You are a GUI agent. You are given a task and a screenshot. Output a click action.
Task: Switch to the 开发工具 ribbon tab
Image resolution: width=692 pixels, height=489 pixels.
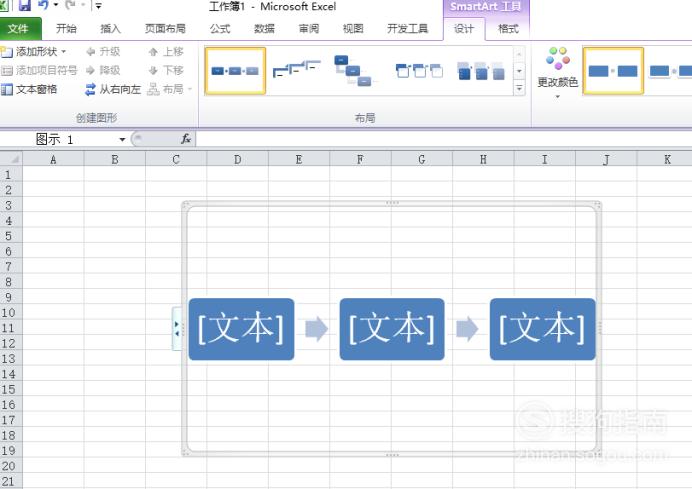click(407, 29)
